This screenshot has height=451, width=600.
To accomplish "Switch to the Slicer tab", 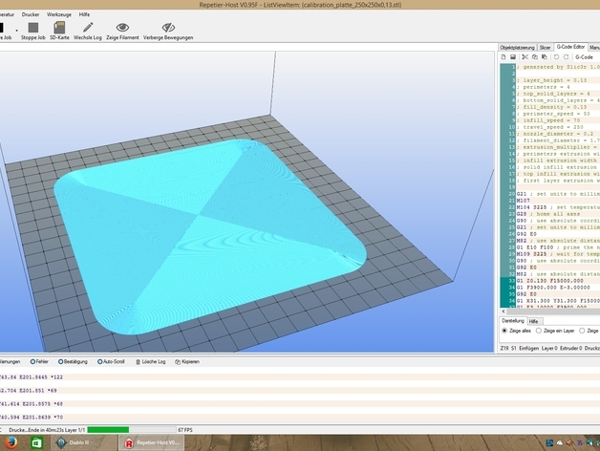I will [x=545, y=47].
